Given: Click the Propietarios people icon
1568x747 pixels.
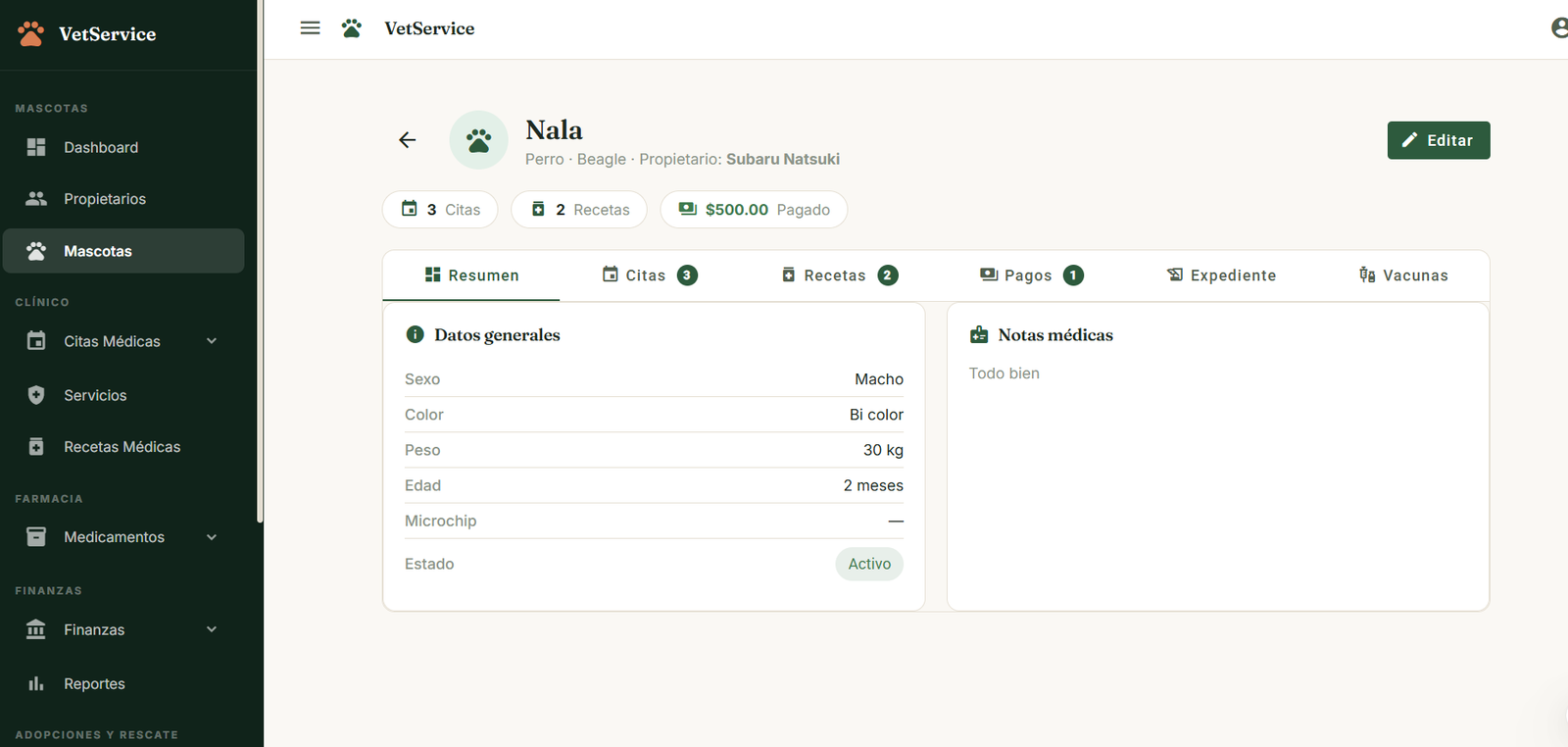Looking at the screenshot, I should pyautogui.click(x=36, y=199).
